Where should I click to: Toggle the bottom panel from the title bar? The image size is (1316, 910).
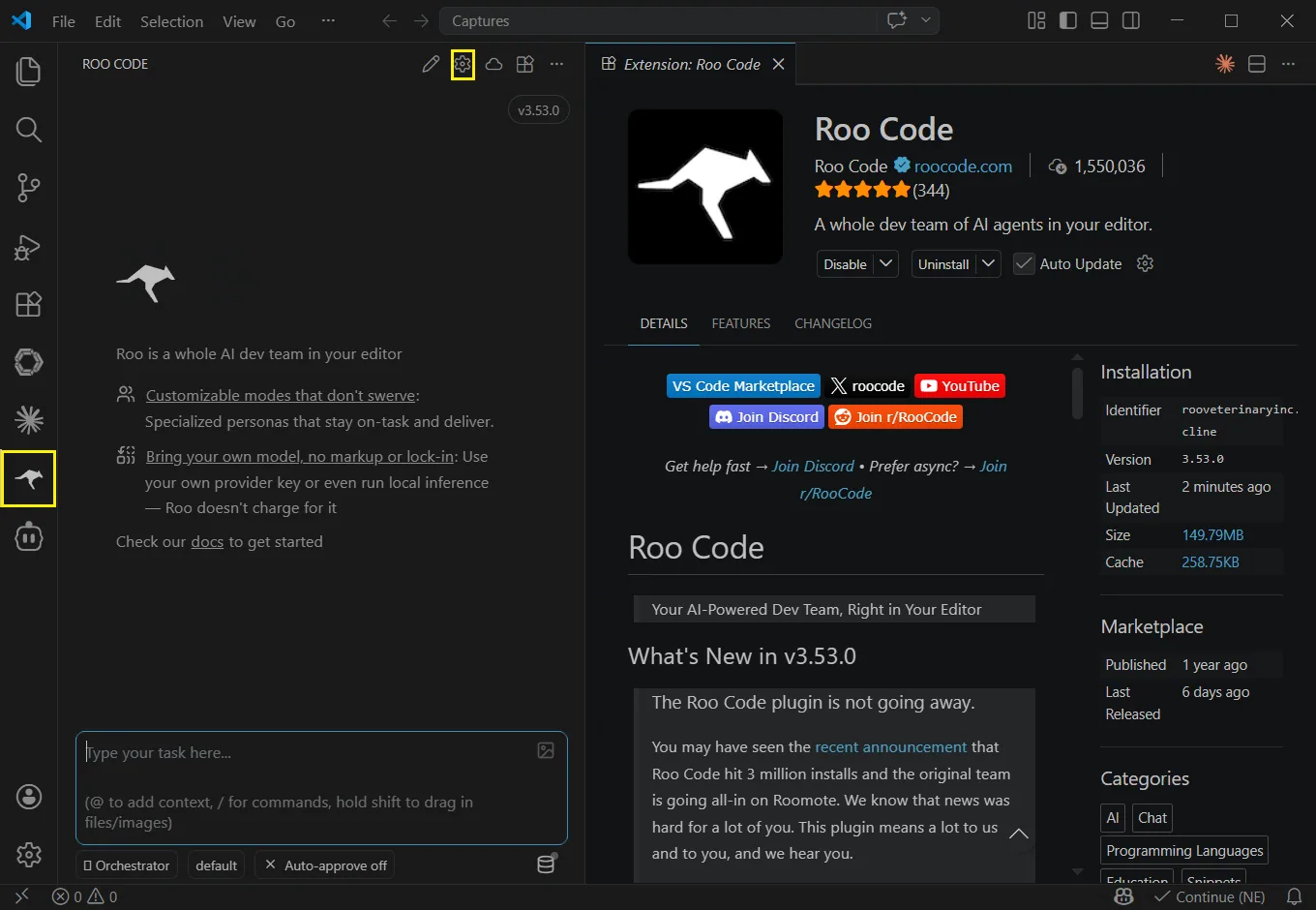click(x=1099, y=21)
